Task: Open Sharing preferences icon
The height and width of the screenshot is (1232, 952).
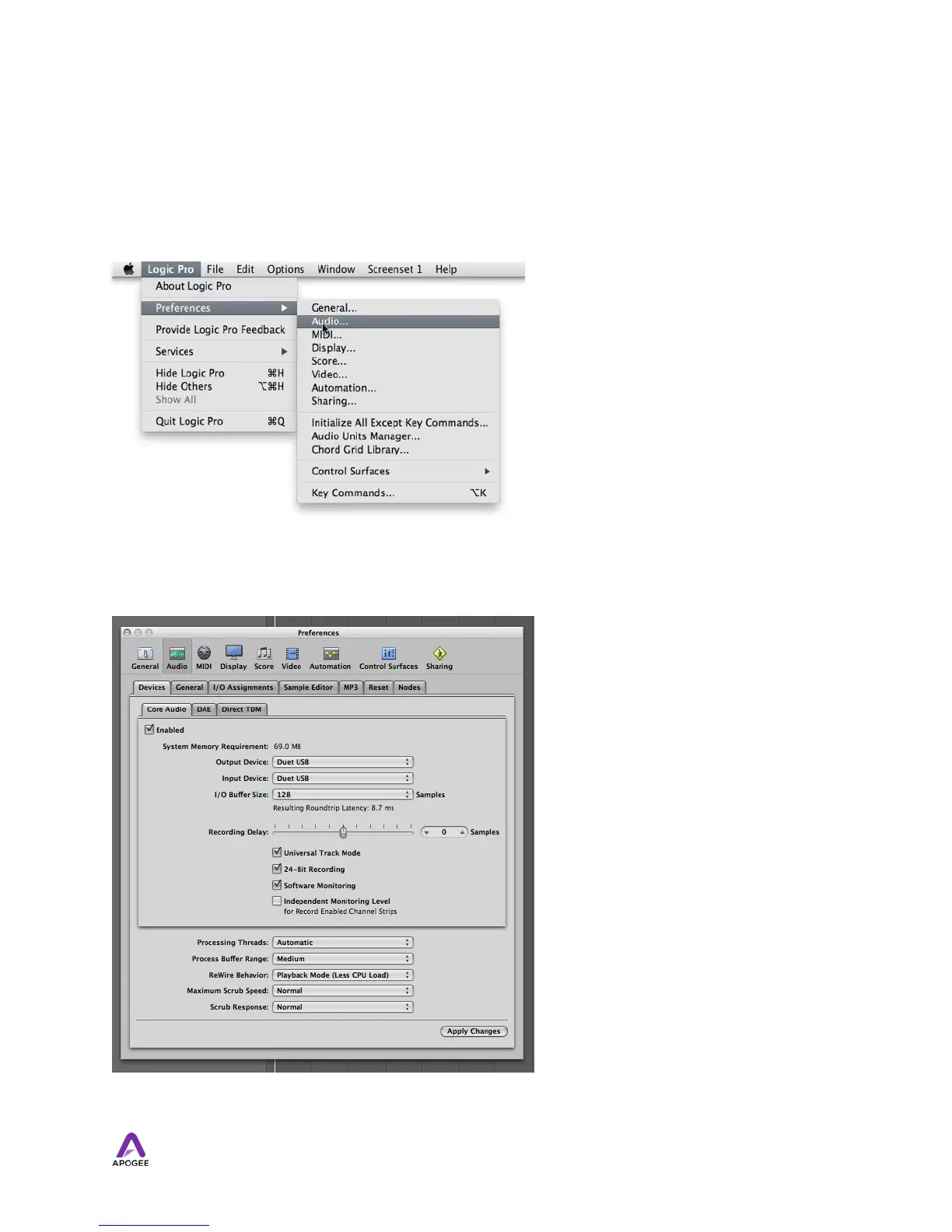Action: [439, 658]
